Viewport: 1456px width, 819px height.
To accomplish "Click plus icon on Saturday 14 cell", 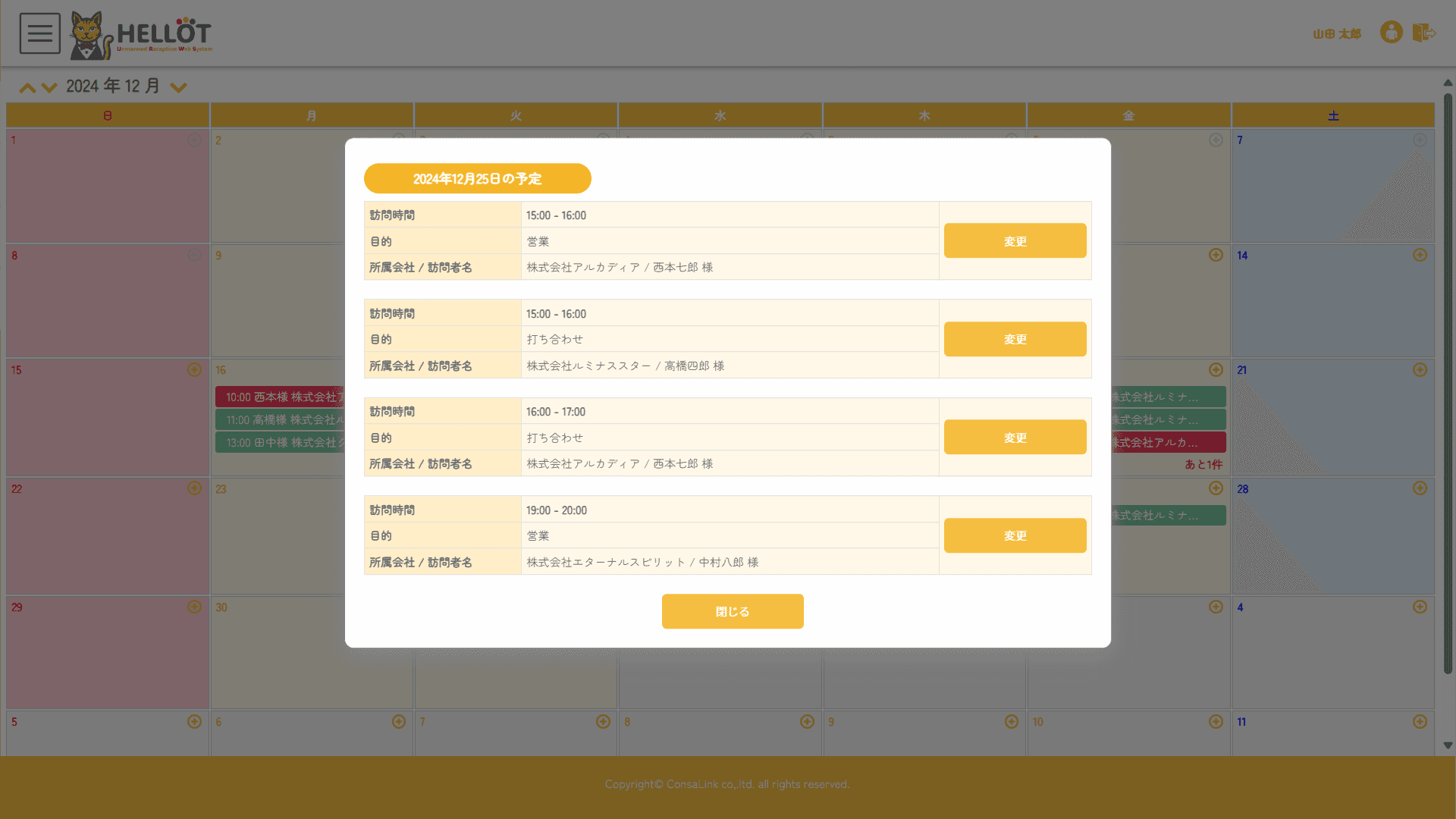I will pos(1420,256).
